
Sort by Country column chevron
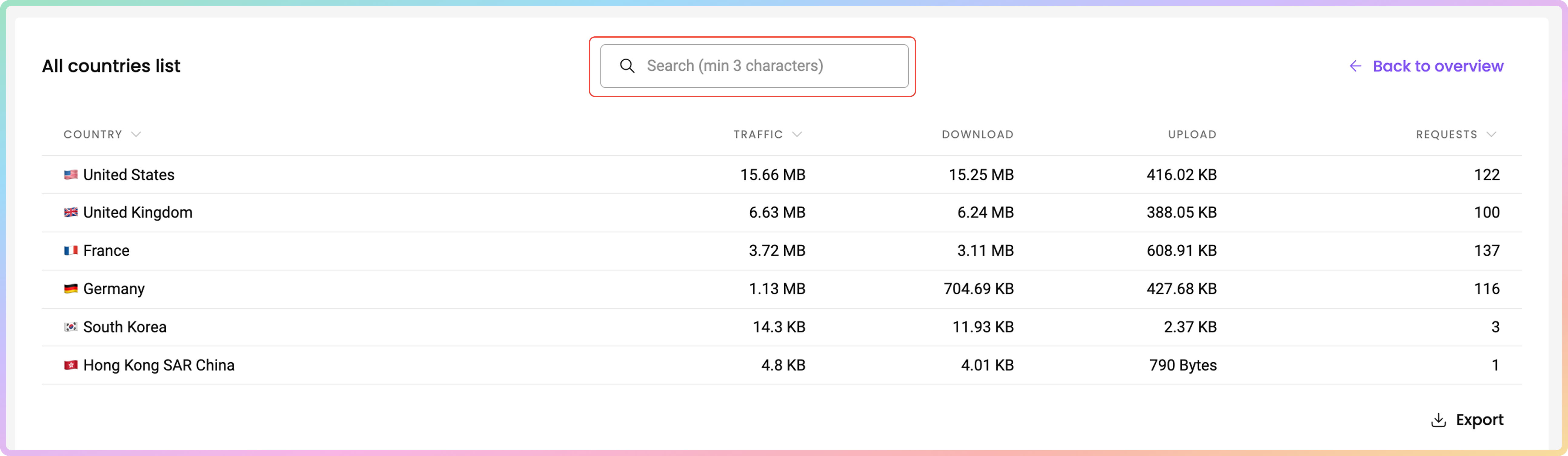(x=136, y=135)
